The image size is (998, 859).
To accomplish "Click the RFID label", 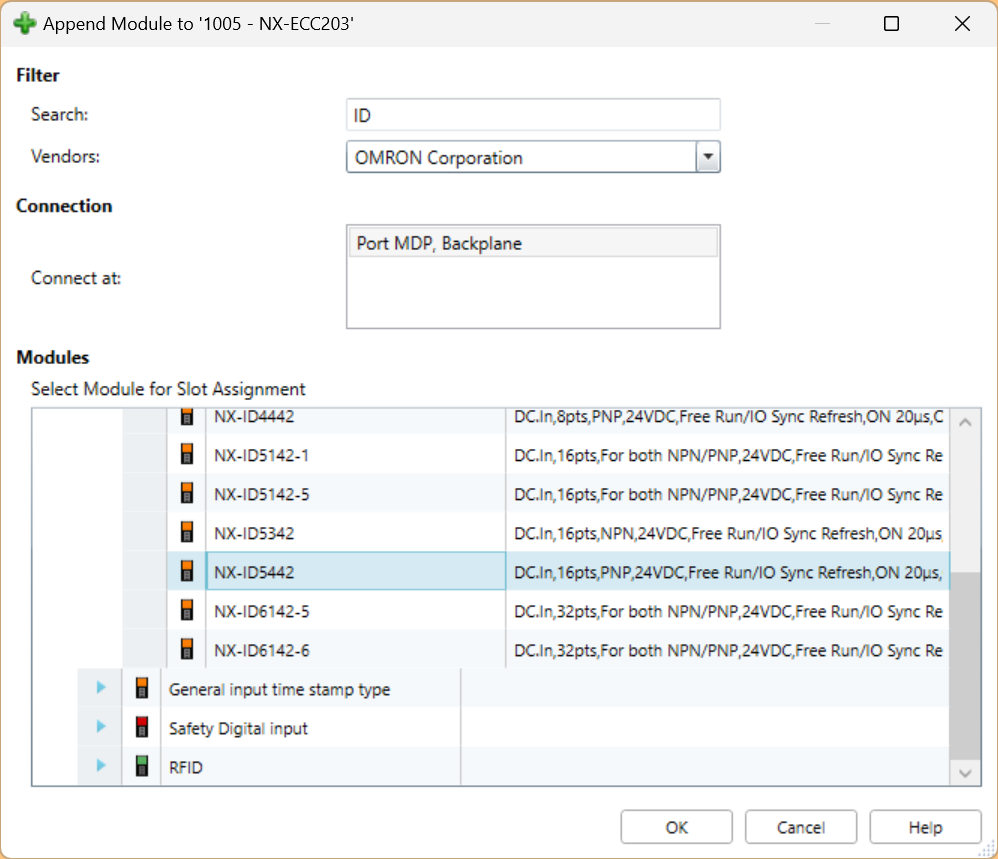I will pos(185,767).
